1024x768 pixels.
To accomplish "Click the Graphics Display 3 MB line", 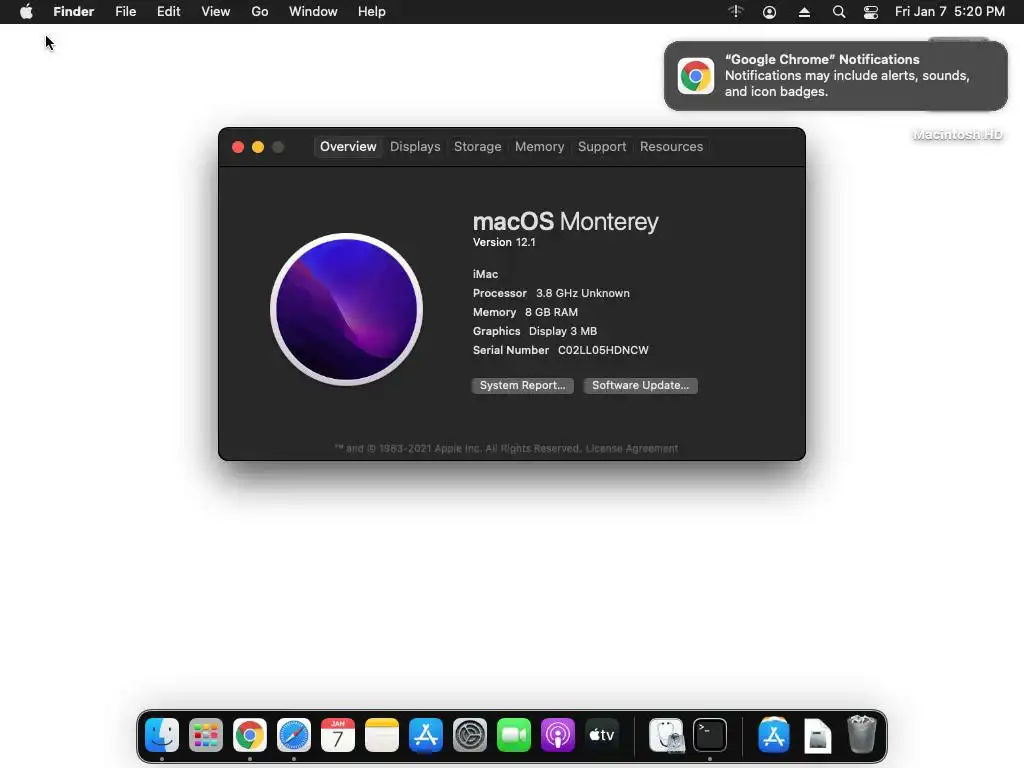I will [535, 331].
